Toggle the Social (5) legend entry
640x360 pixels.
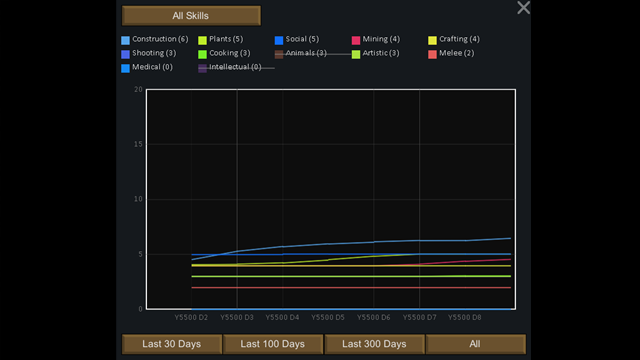pos(297,39)
